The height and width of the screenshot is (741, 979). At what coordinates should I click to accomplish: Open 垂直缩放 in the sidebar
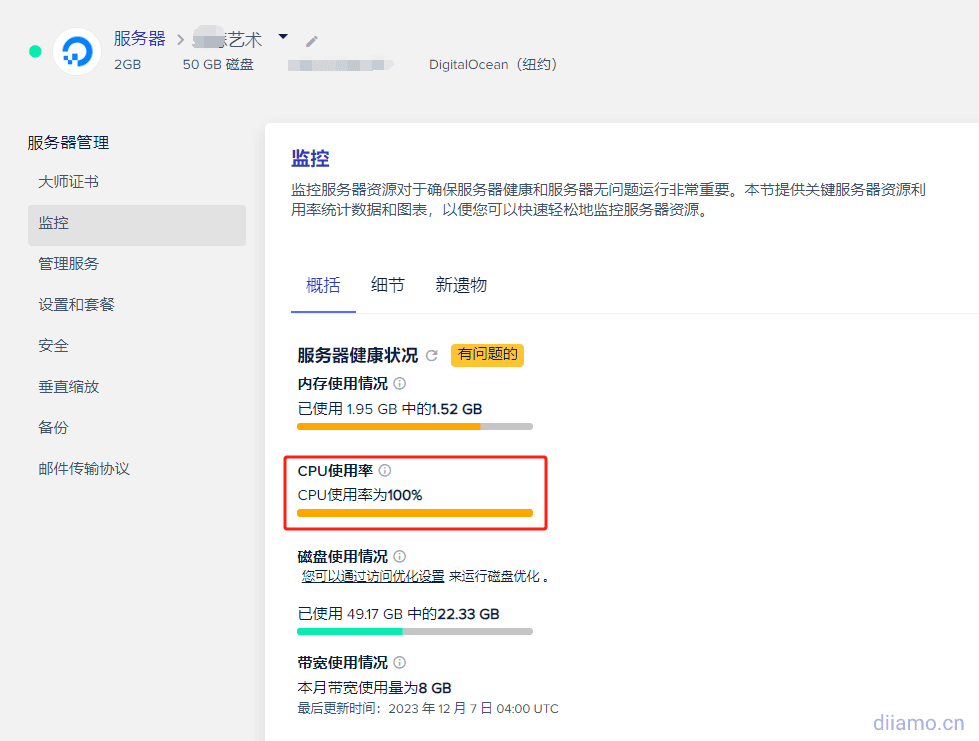coord(68,386)
